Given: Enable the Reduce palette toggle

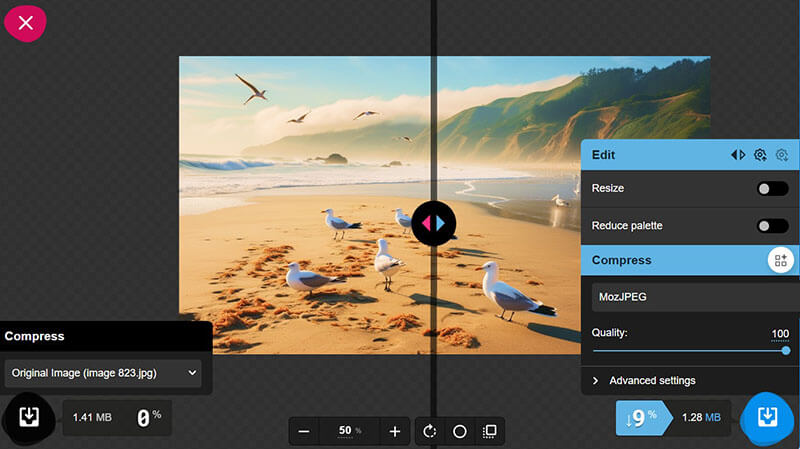Looking at the screenshot, I should 772,226.
